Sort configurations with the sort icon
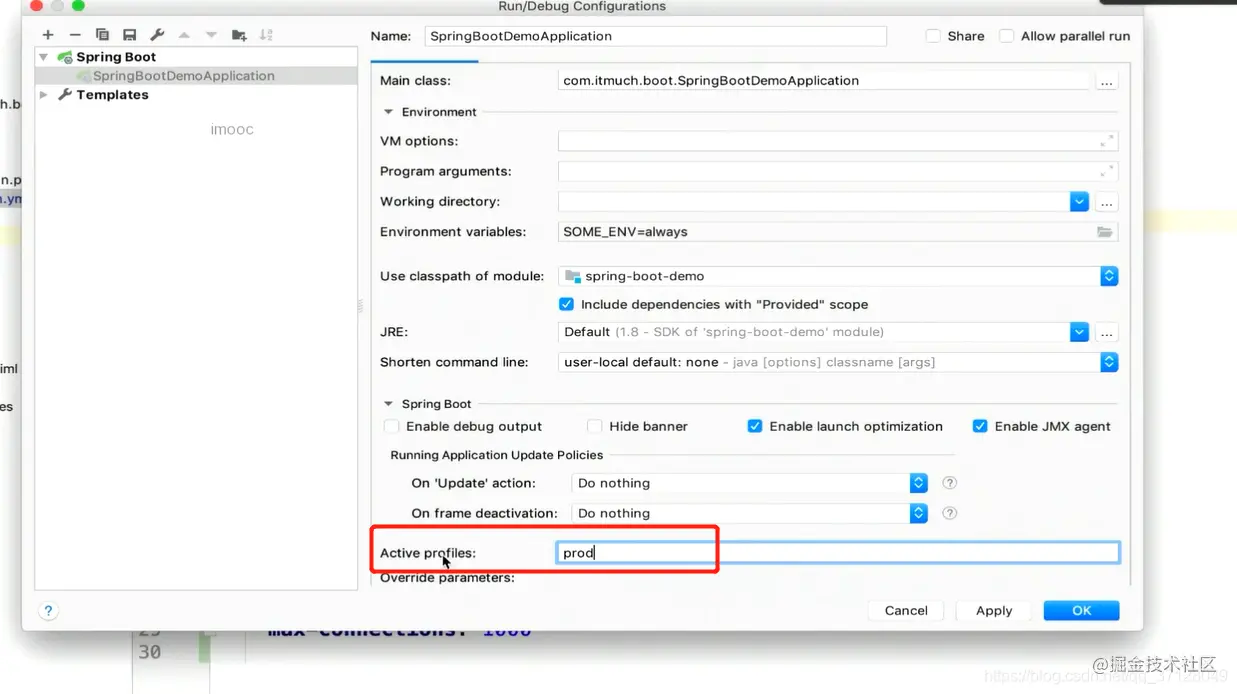This screenshot has height=694, width=1237. 266,35
